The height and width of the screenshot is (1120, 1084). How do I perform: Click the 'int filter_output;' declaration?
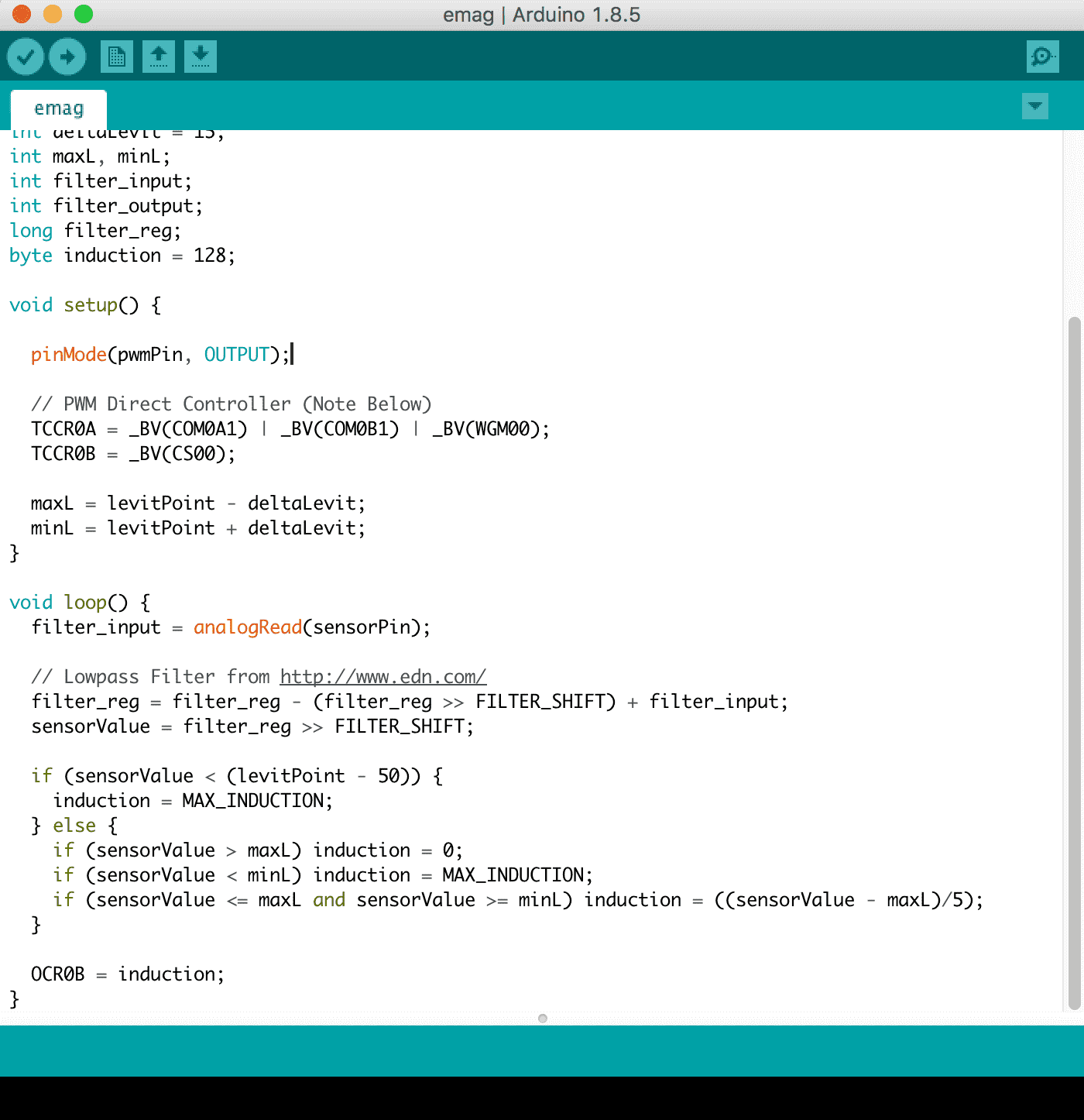106,206
